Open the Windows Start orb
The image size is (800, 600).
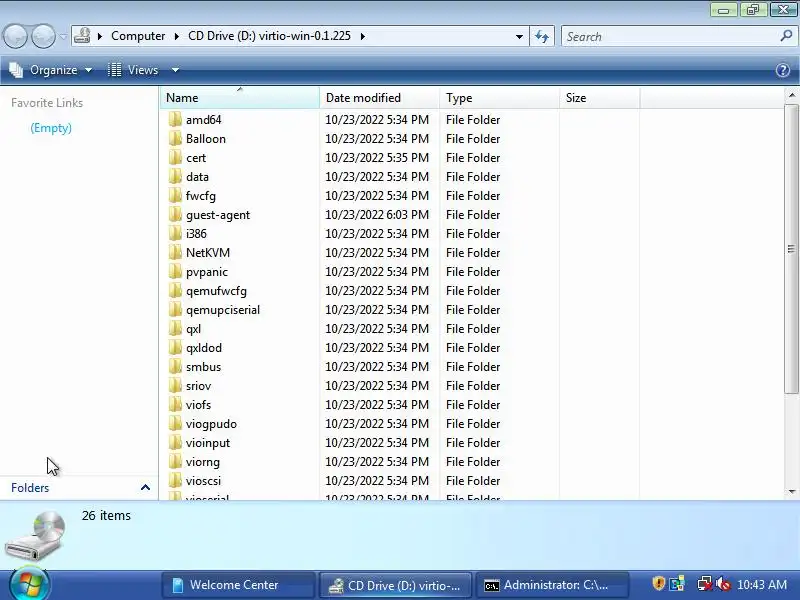pyautogui.click(x=30, y=585)
